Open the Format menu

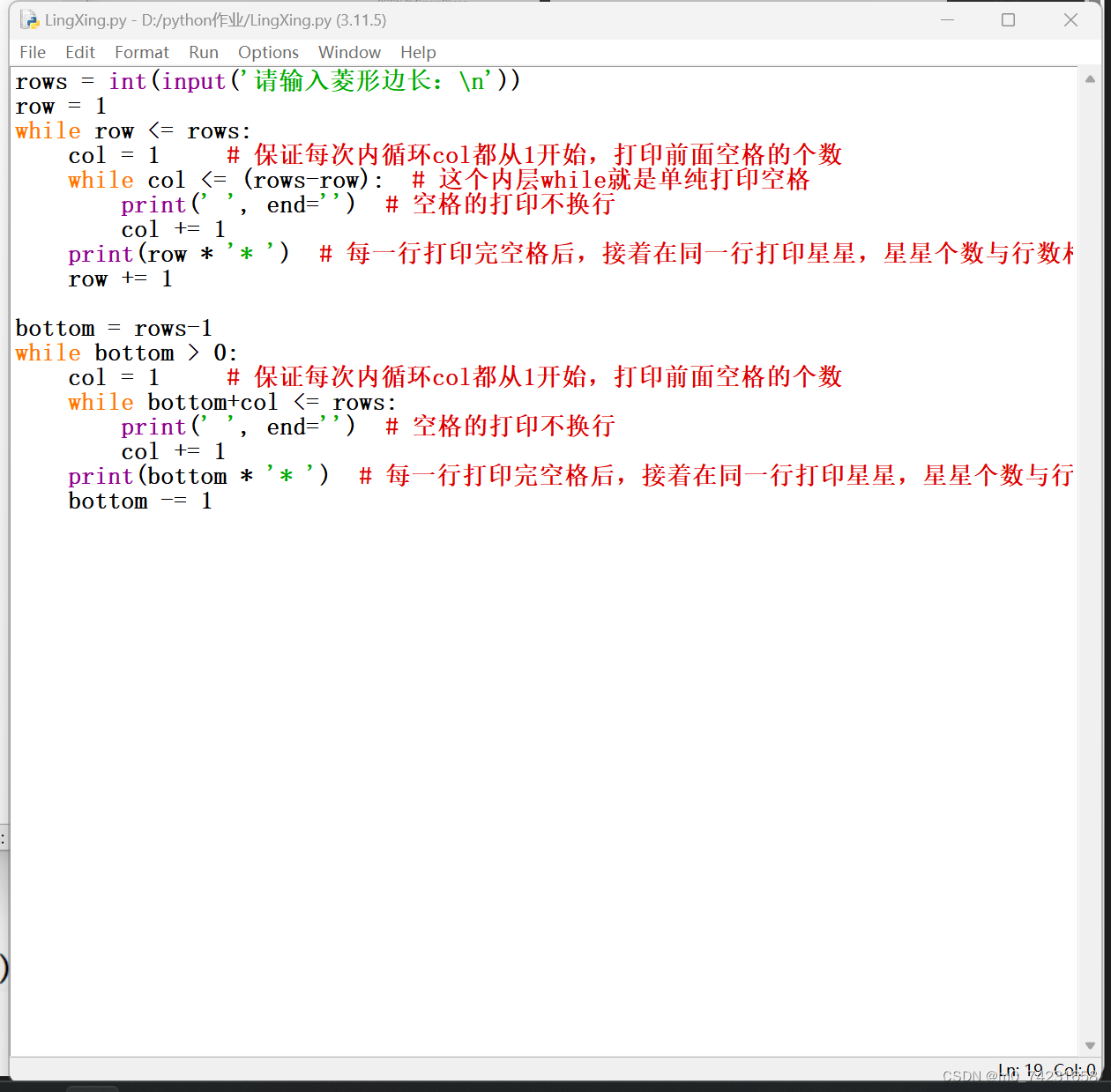pos(142,53)
